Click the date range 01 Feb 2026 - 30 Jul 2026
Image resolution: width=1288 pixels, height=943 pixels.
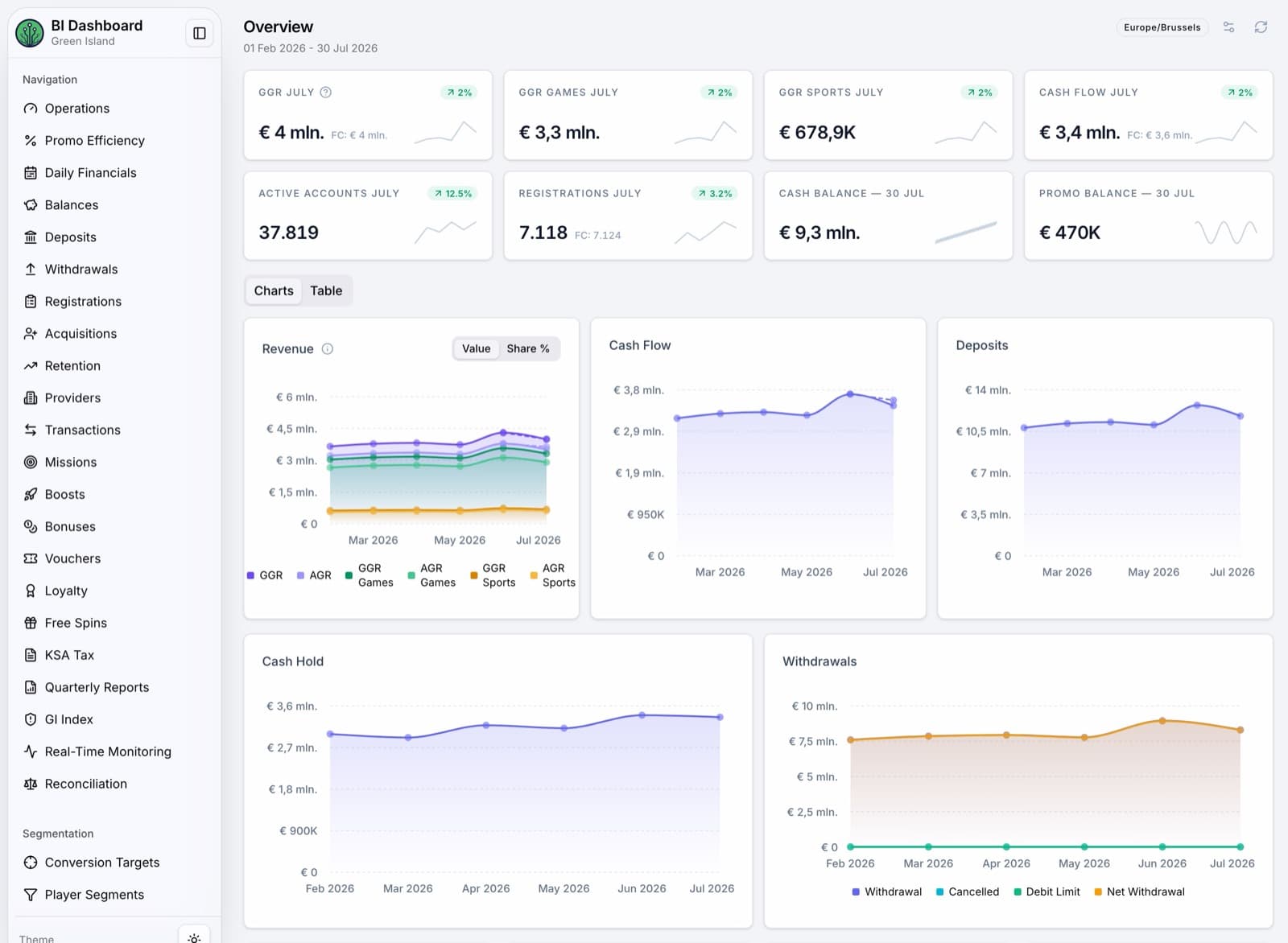coord(311,48)
